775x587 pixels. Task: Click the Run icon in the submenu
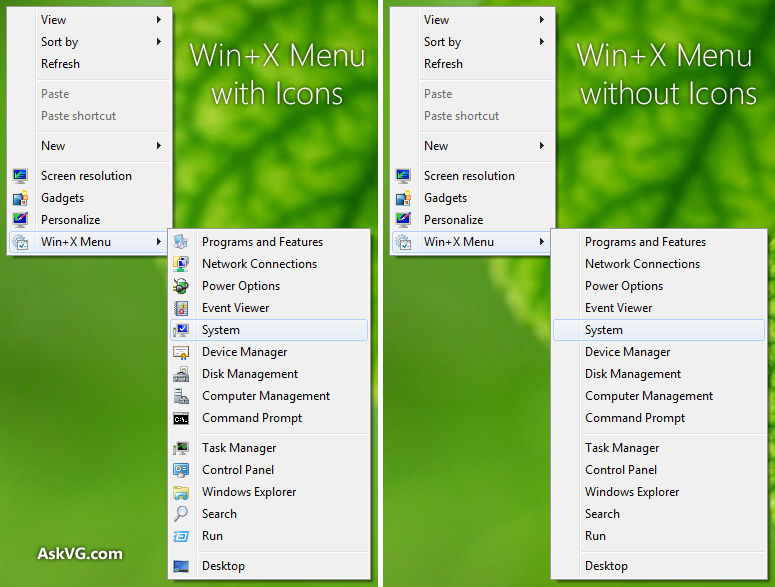coord(181,536)
